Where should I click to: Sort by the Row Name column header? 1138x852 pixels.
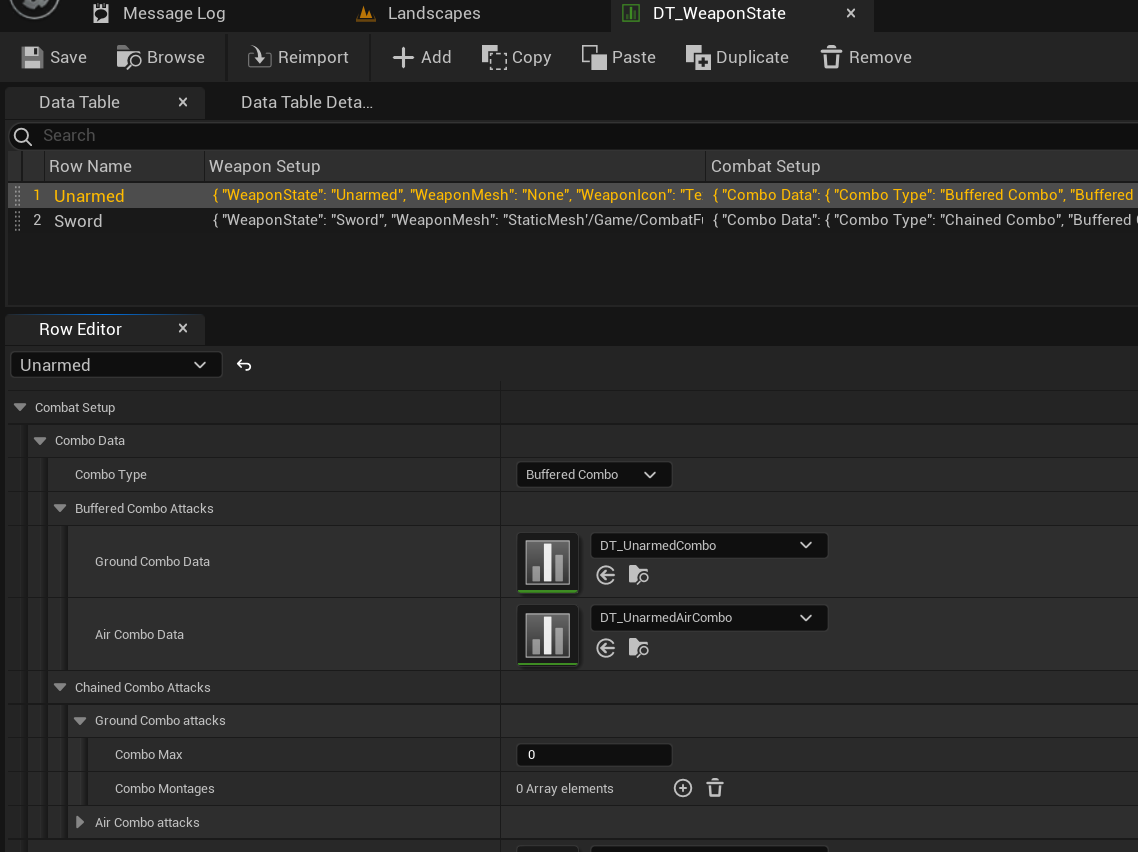click(124, 166)
